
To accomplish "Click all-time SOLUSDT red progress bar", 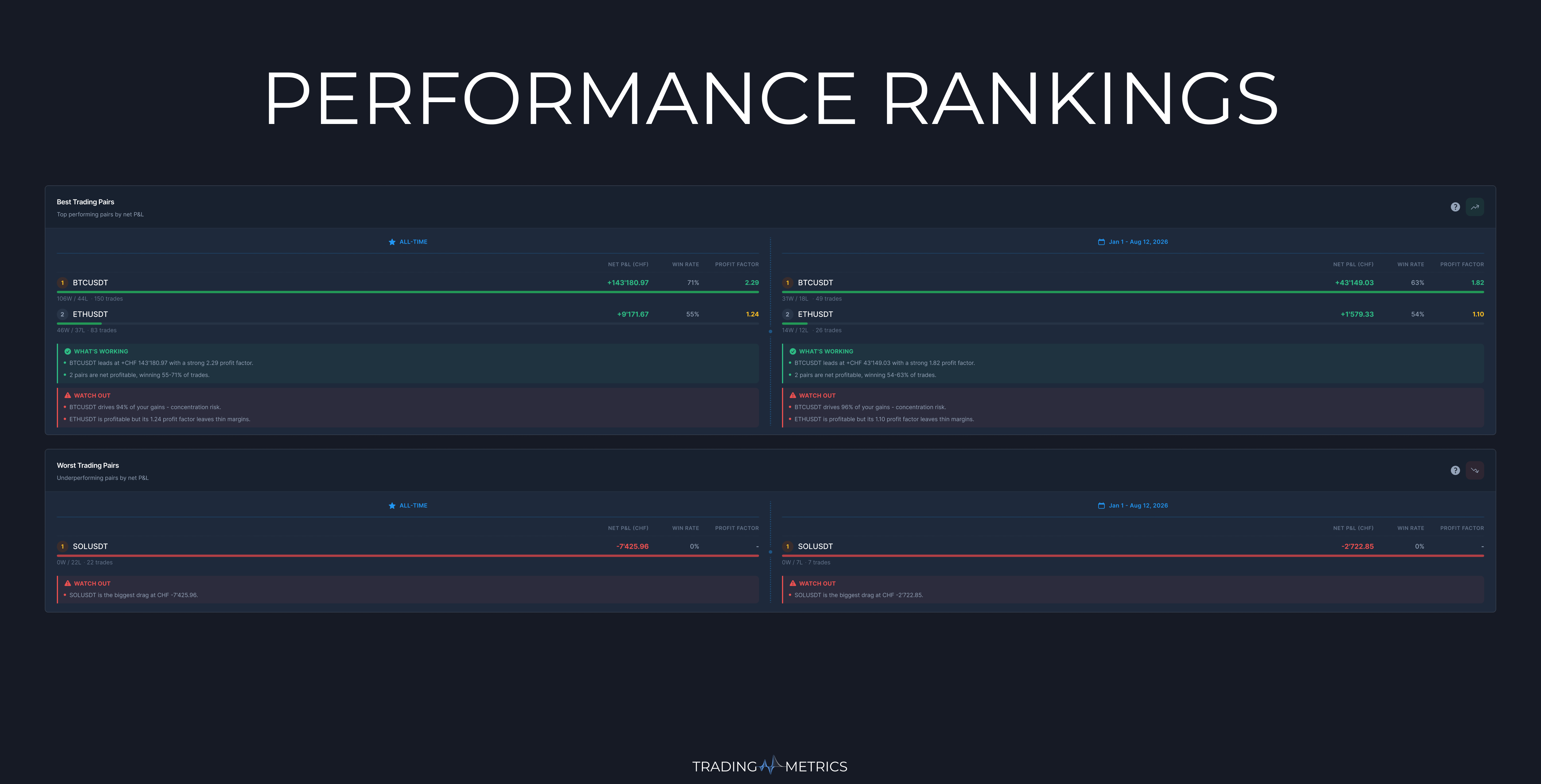I will [408, 556].
